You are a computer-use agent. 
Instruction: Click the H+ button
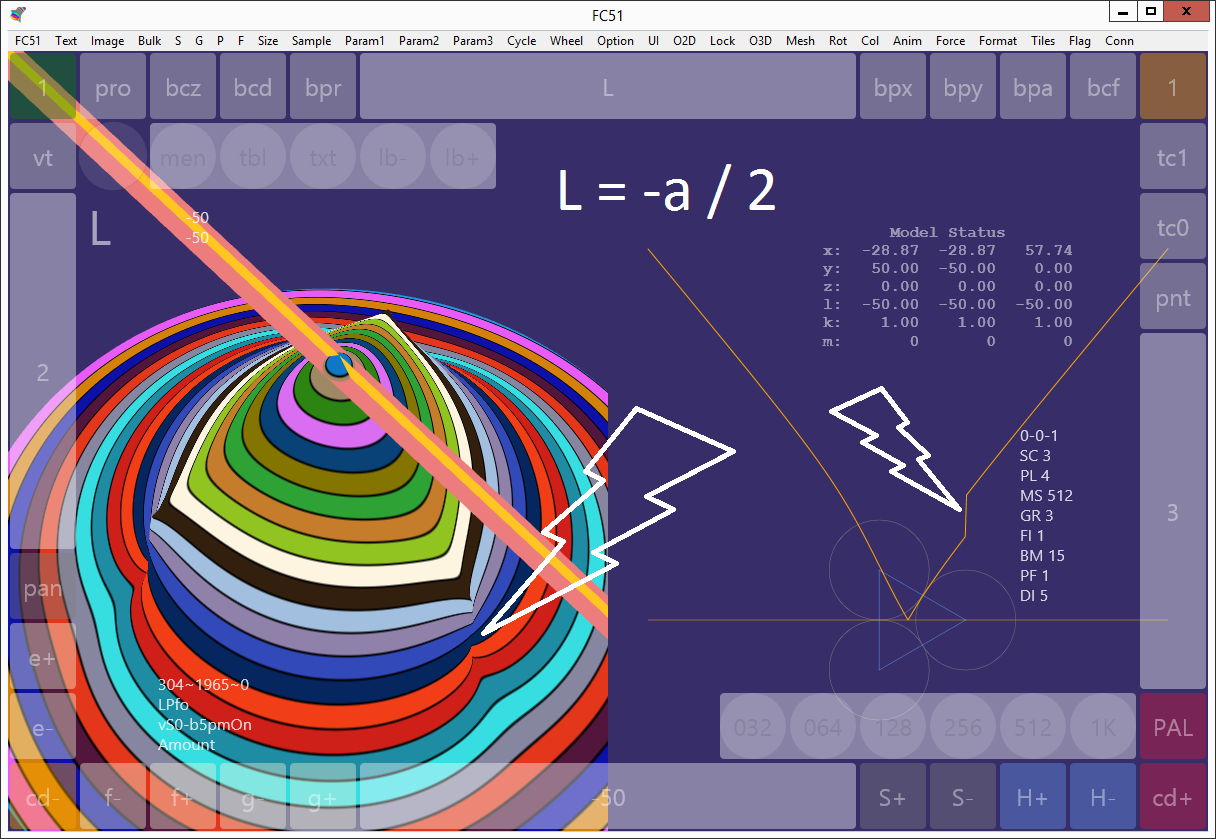point(1033,797)
